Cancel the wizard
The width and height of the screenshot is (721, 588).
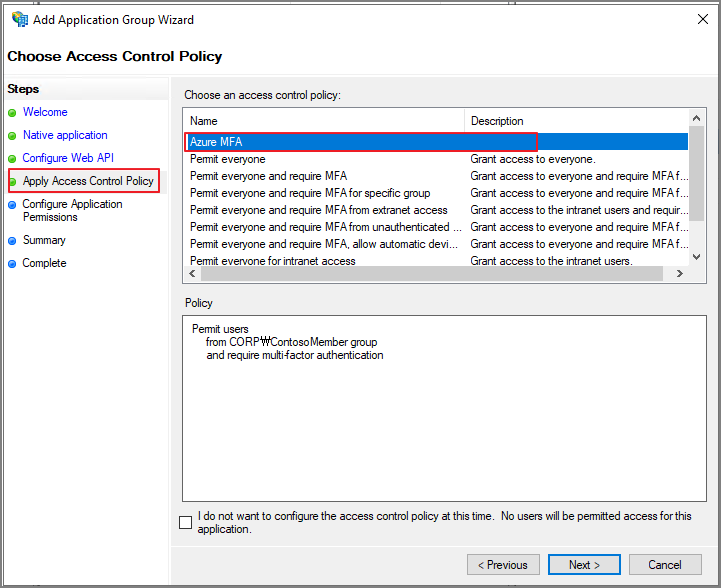pyautogui.click(x=665, y=565)
